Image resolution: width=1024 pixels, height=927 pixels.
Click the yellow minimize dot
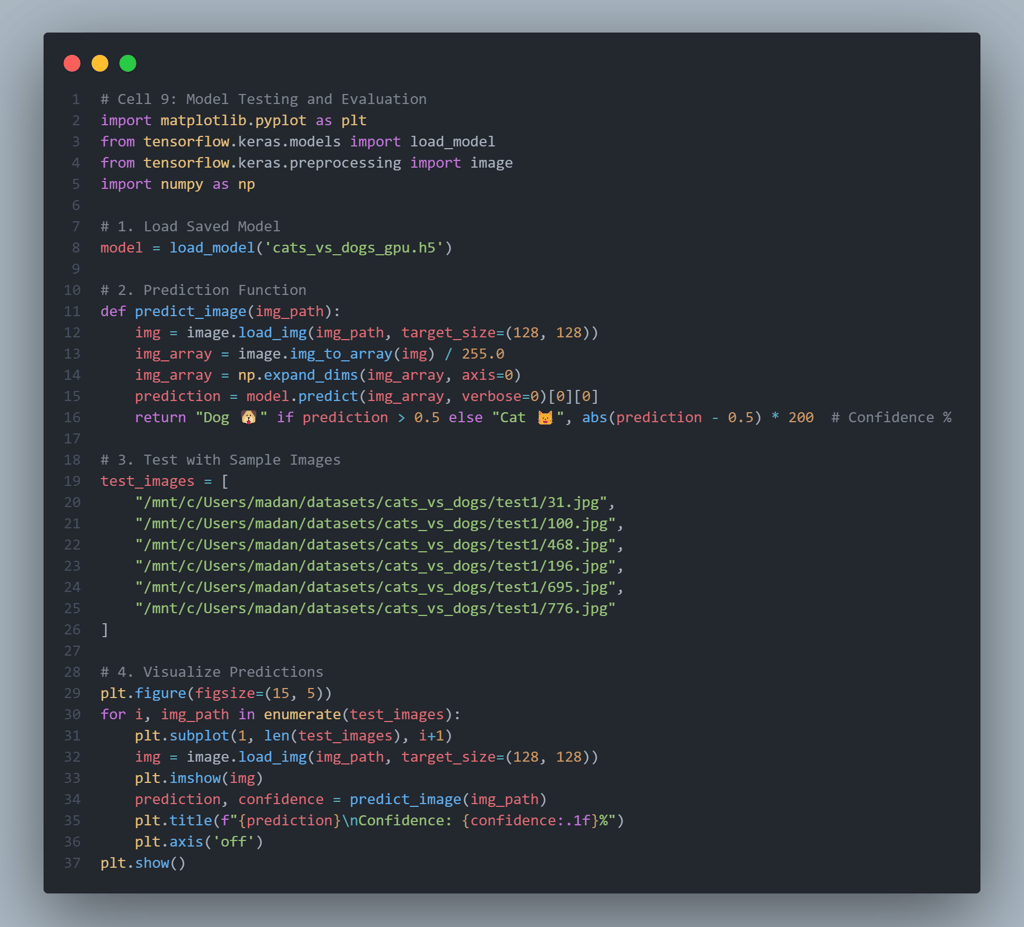pyautogui.click(x=100, y=63)
